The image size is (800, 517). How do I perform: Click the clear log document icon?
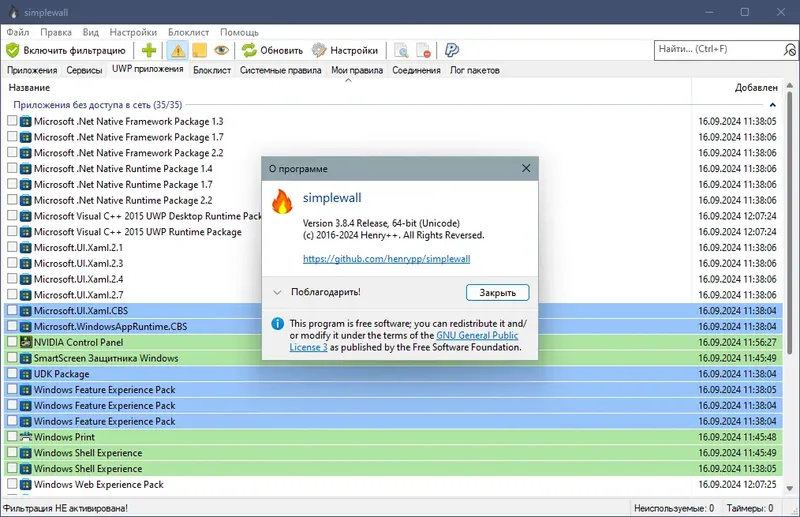tap(423, 50)
